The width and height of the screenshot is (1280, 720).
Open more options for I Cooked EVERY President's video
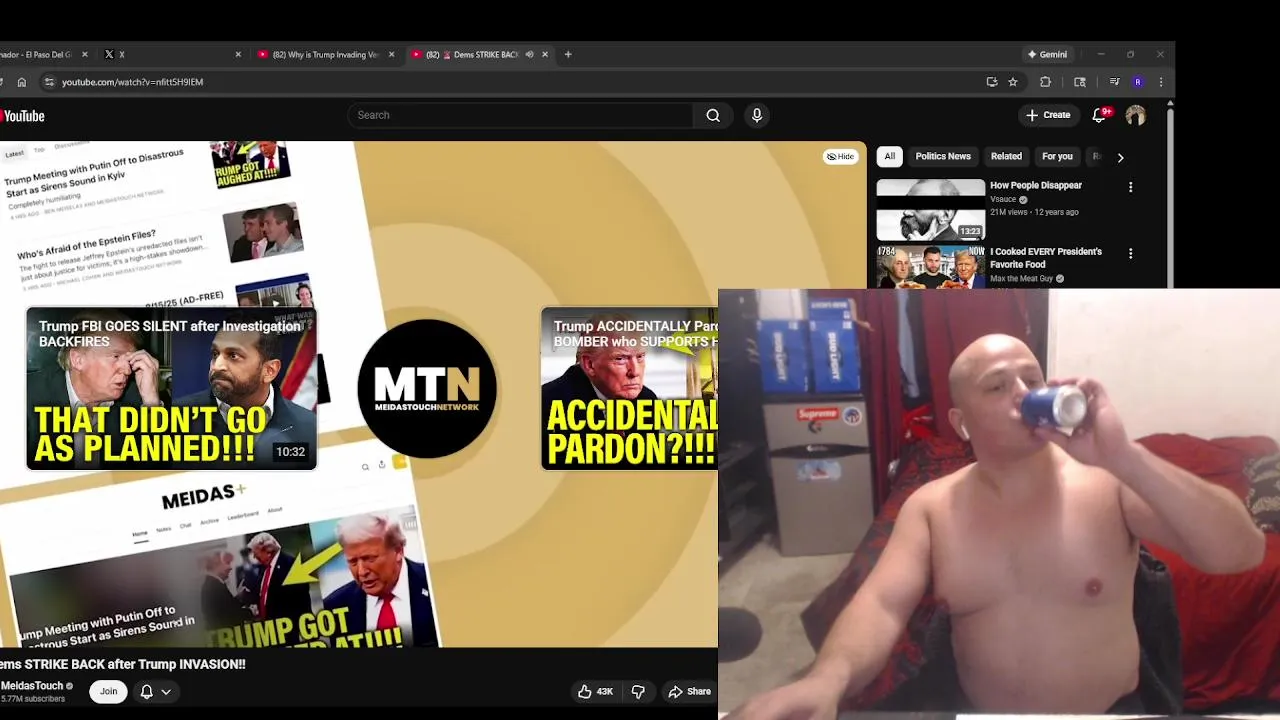click(x=1131, y=254)
